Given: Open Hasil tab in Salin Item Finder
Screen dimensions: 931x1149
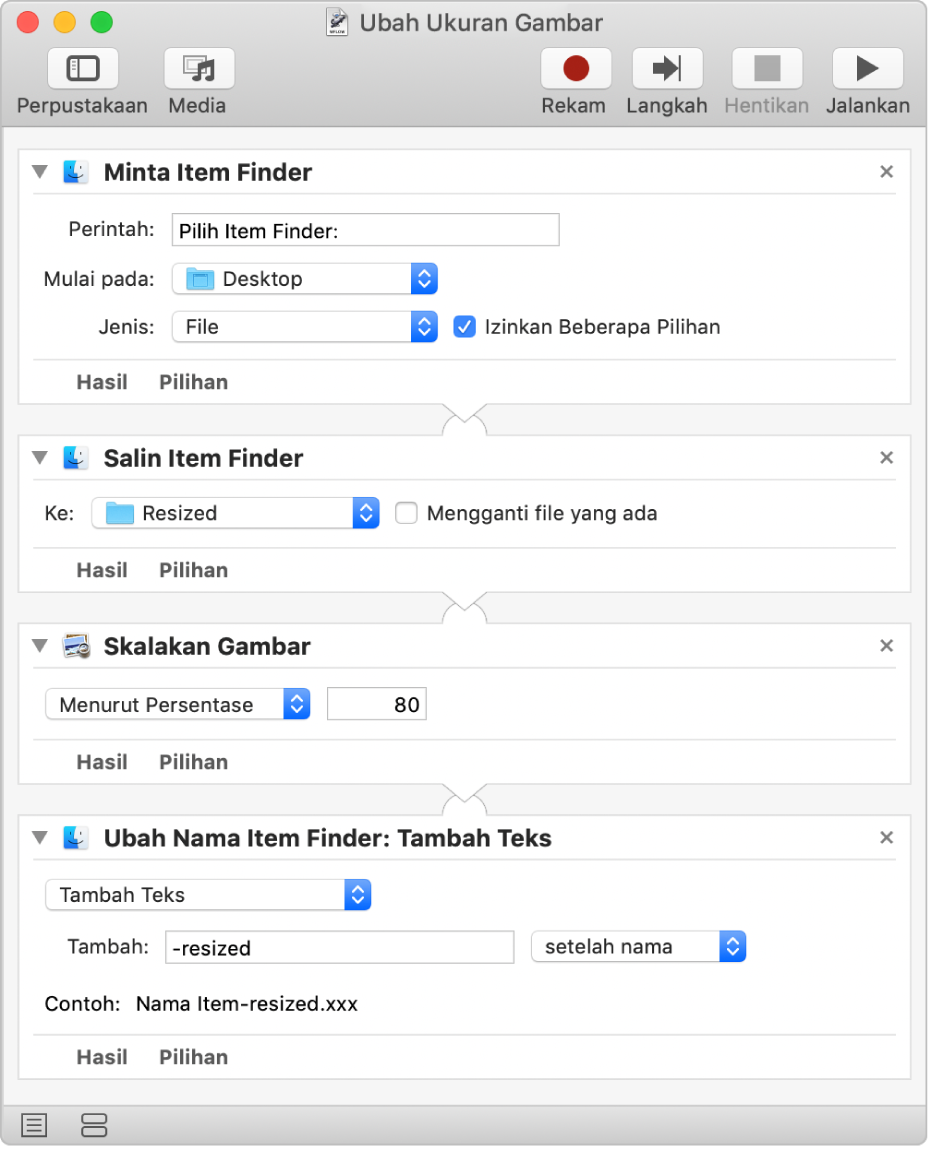Looking at the screenshot, I should pos(102,570).
